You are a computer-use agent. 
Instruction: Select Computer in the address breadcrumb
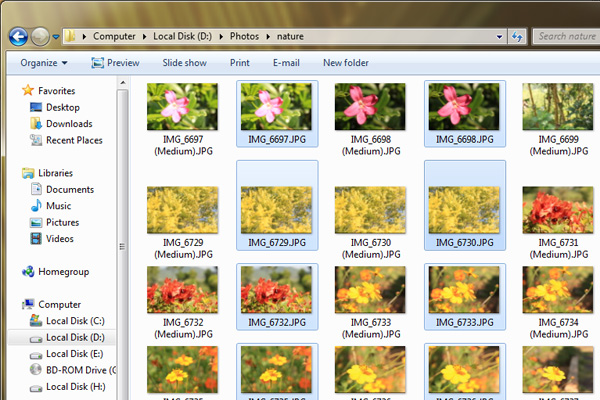(114, 36)
